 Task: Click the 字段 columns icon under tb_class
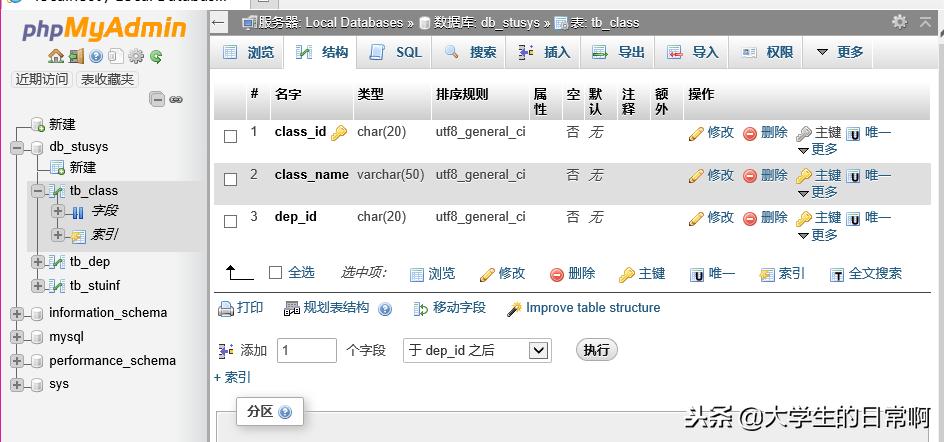78,212
